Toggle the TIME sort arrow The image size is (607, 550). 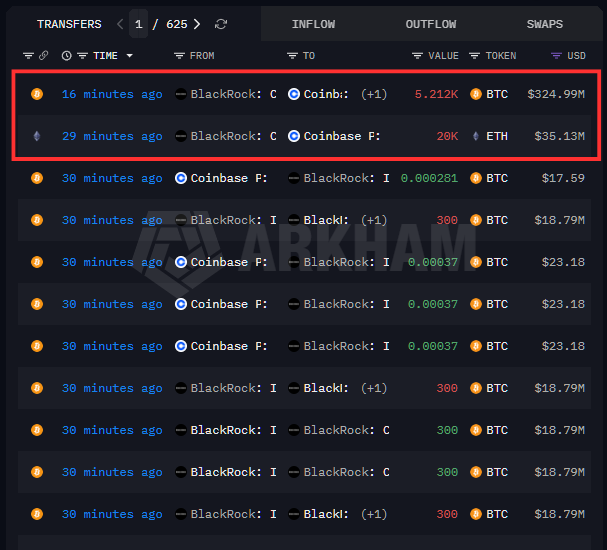pyautogui.click(x=130, y=56)
